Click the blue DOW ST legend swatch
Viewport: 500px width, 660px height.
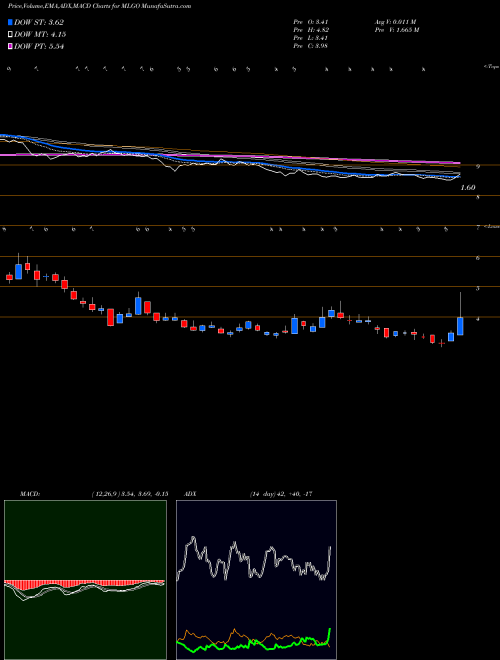[x=10, y=22]
